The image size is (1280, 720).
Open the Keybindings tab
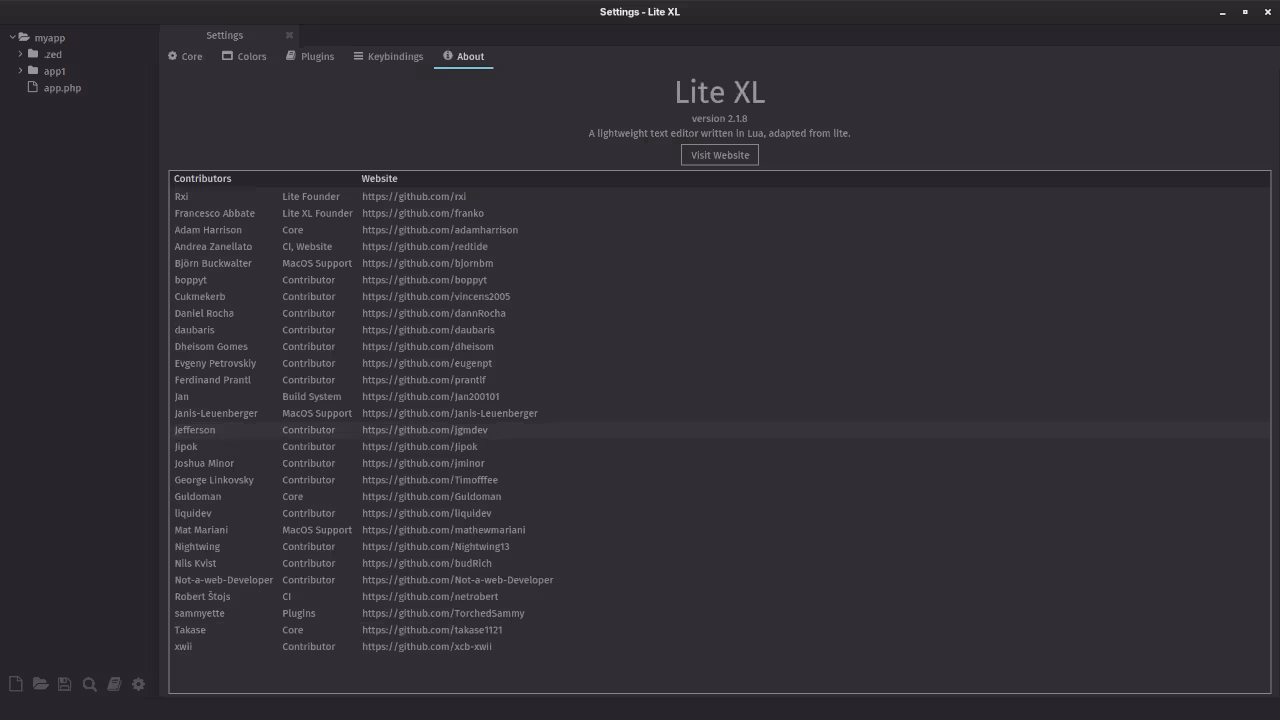coord(388,56)
